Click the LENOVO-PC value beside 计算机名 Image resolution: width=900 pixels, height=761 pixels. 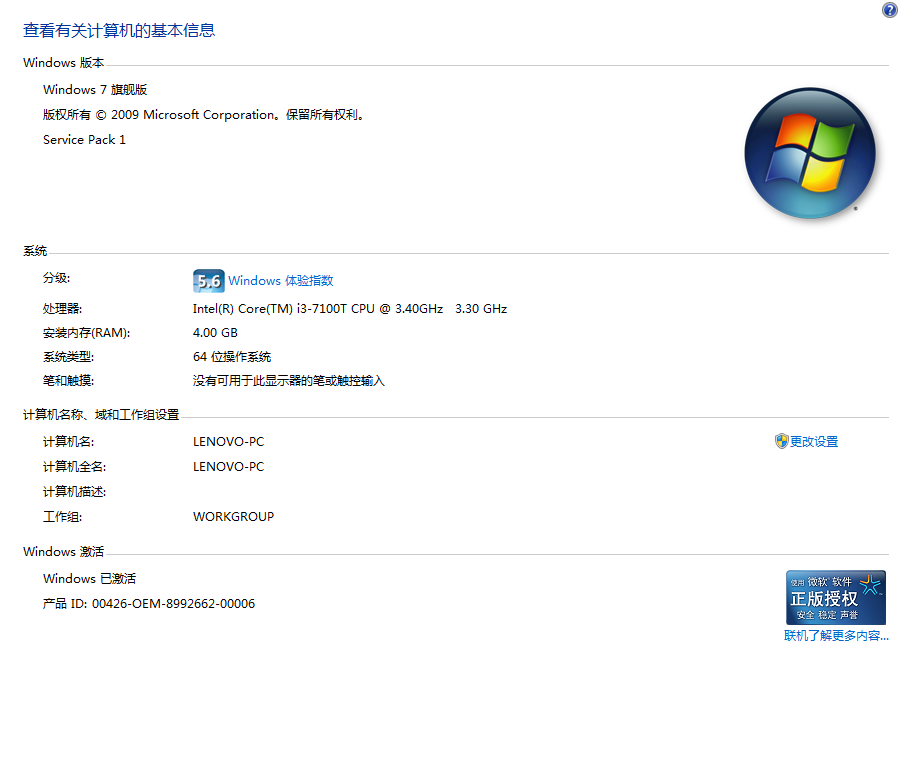click(x=228, y=442)
